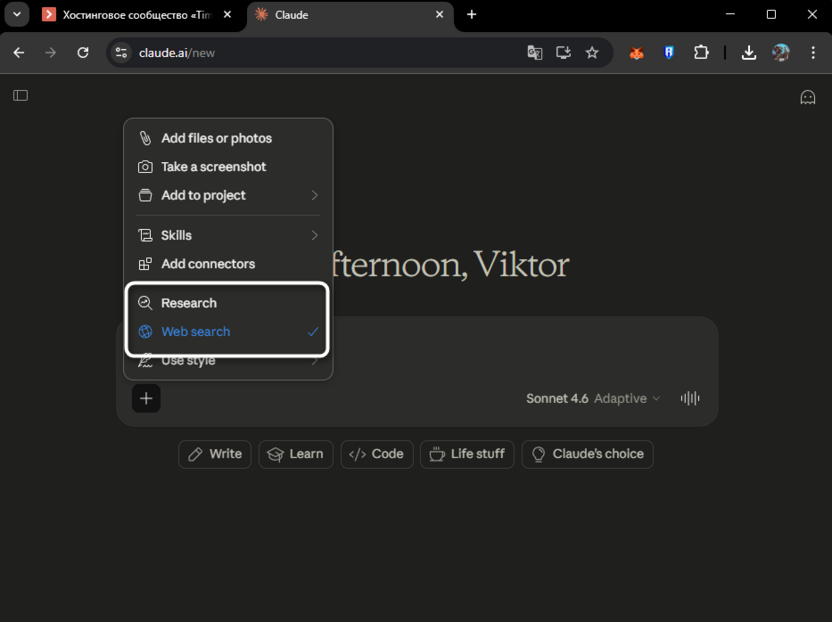Open the Bitwarden shield extension
Viewport: 832px width, 622px height.
click(x=669, y=53)
